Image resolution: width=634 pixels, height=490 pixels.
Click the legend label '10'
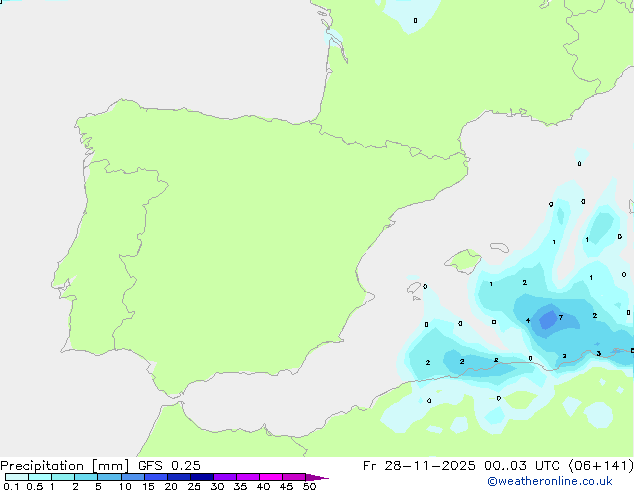click(x=125, y=486)
